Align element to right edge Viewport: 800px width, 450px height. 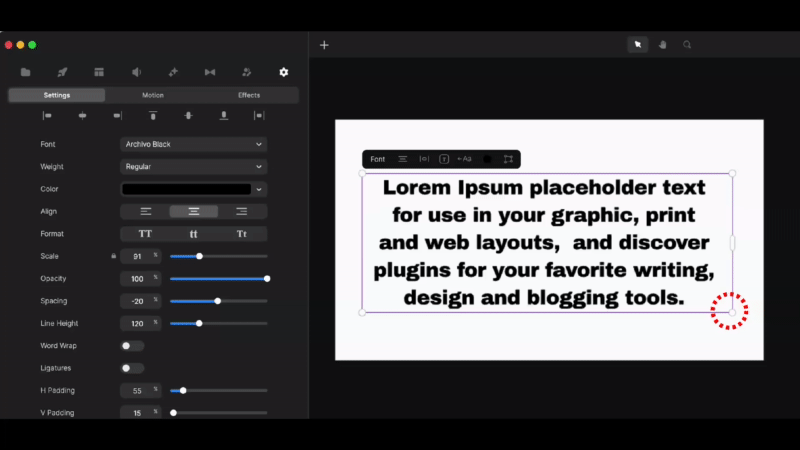(x=117, y=116)
